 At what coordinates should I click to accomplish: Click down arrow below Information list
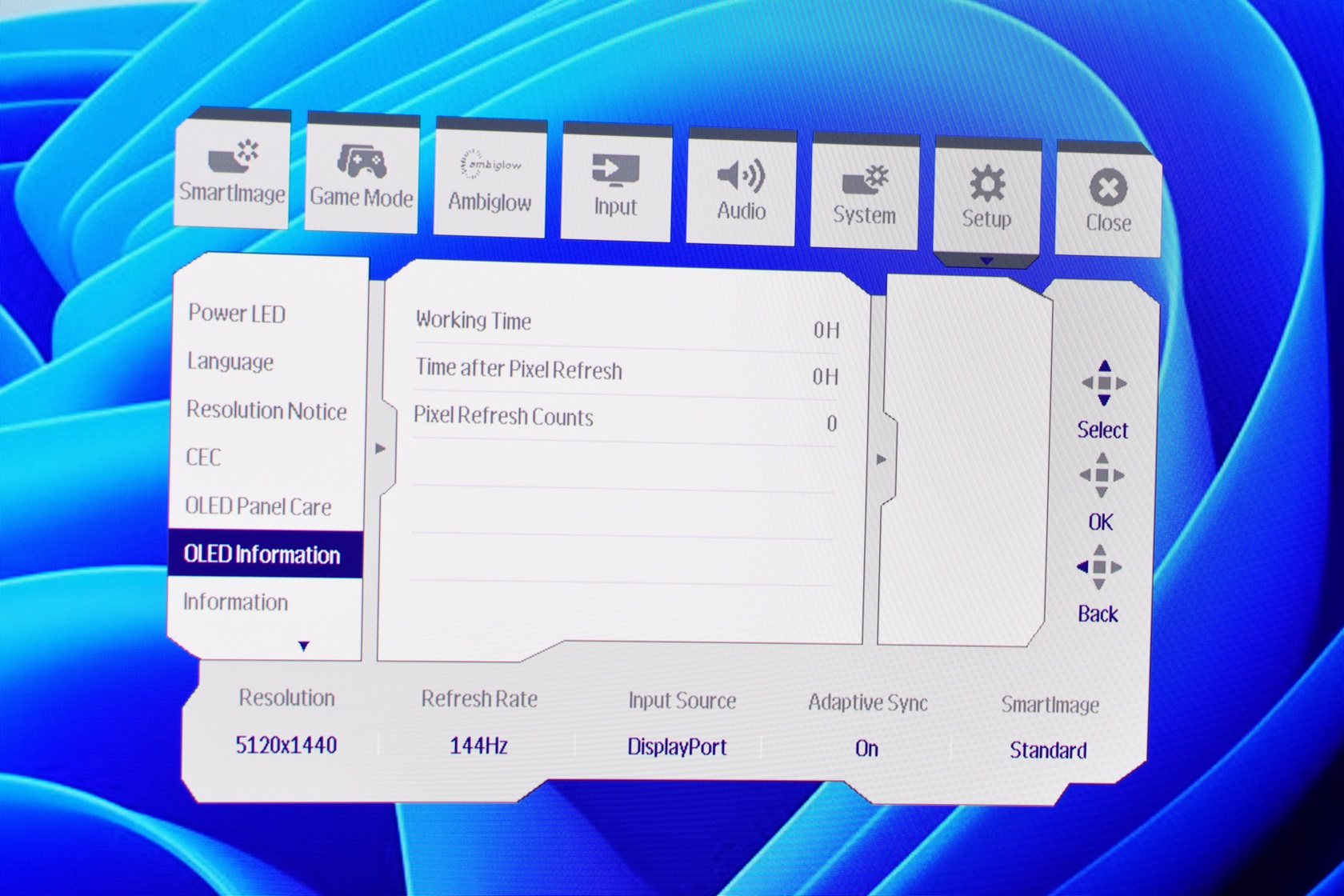click(x=303, y=646)
